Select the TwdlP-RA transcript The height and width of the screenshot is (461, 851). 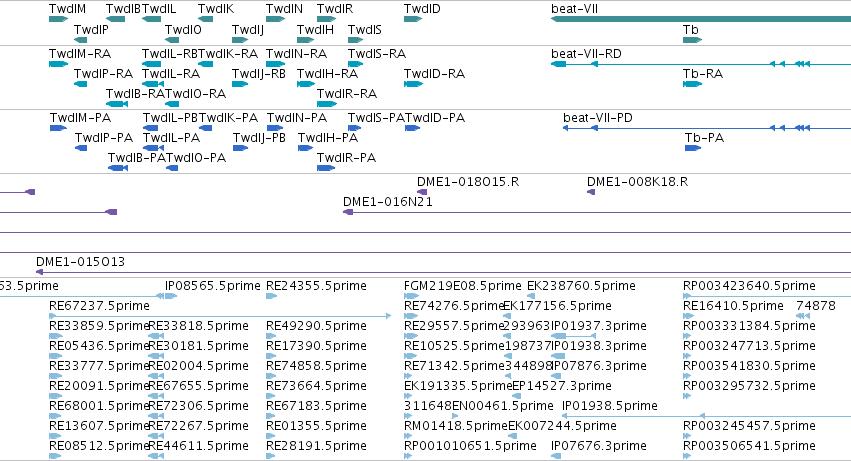80,84
